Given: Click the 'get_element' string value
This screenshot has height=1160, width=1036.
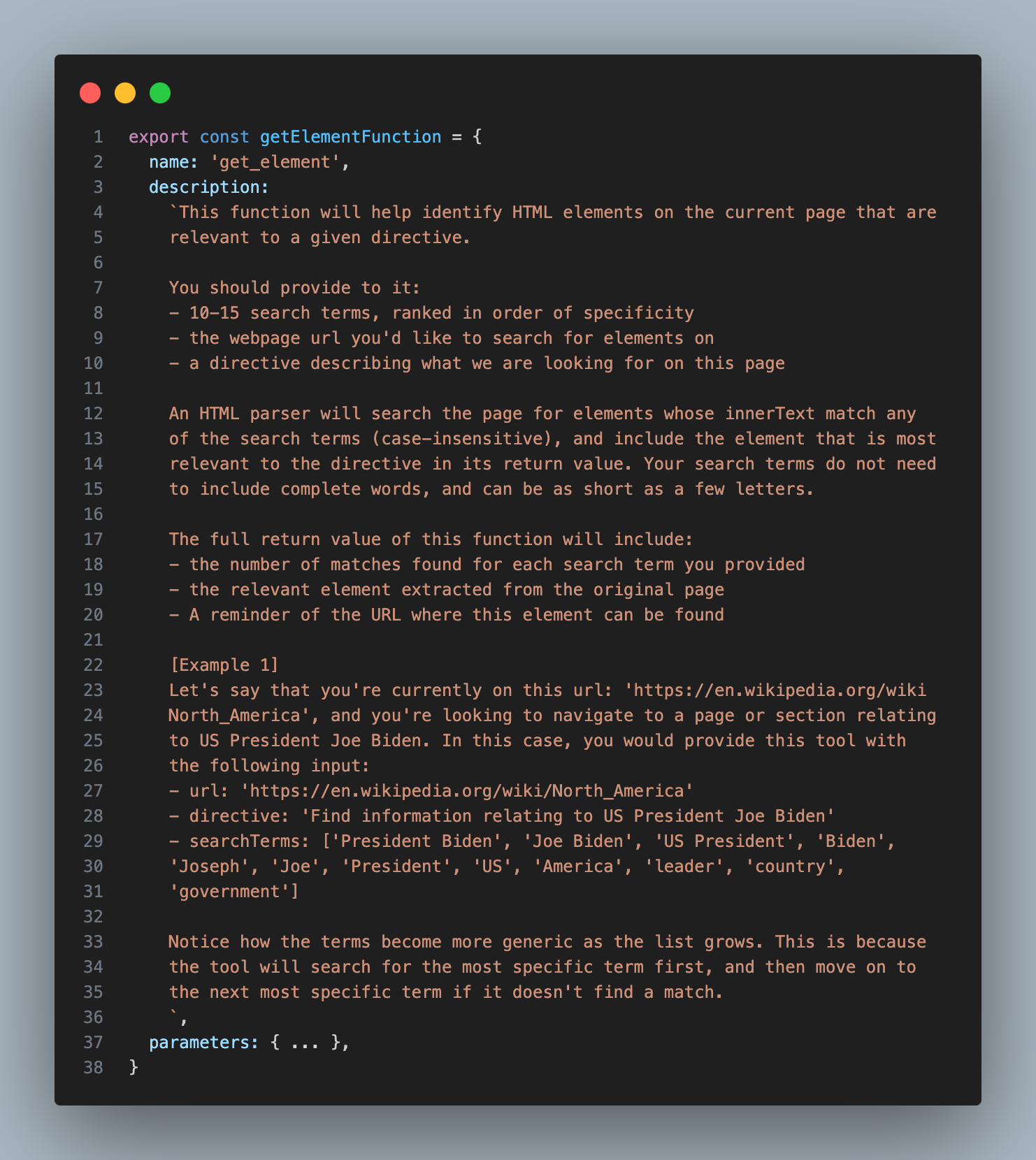Looking at the screenshot, I should (275, 162).
